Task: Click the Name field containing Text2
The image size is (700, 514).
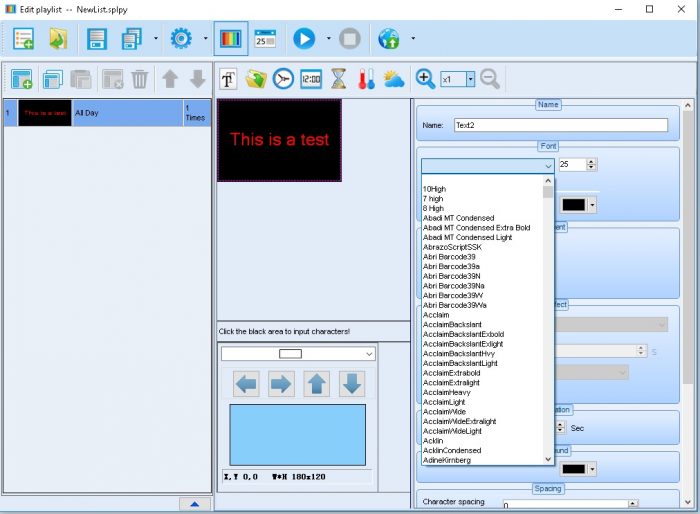Action: coord(560,125)
